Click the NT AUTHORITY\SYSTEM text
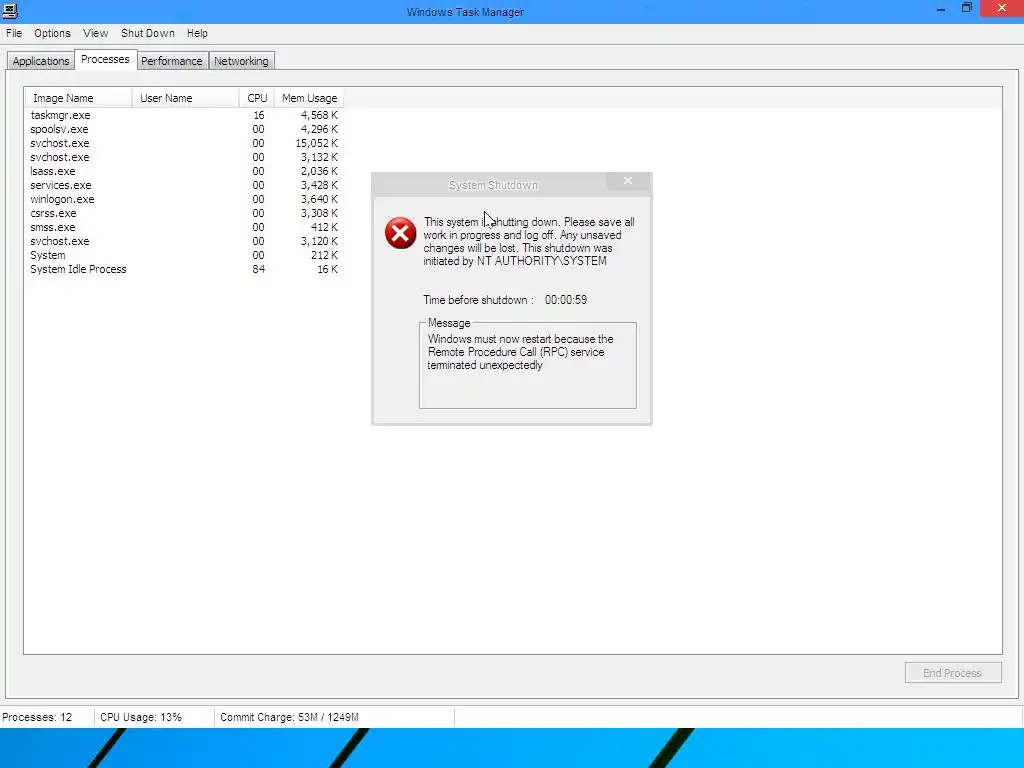This screenshot has width=1024, height=768. (x=541, y=261)
